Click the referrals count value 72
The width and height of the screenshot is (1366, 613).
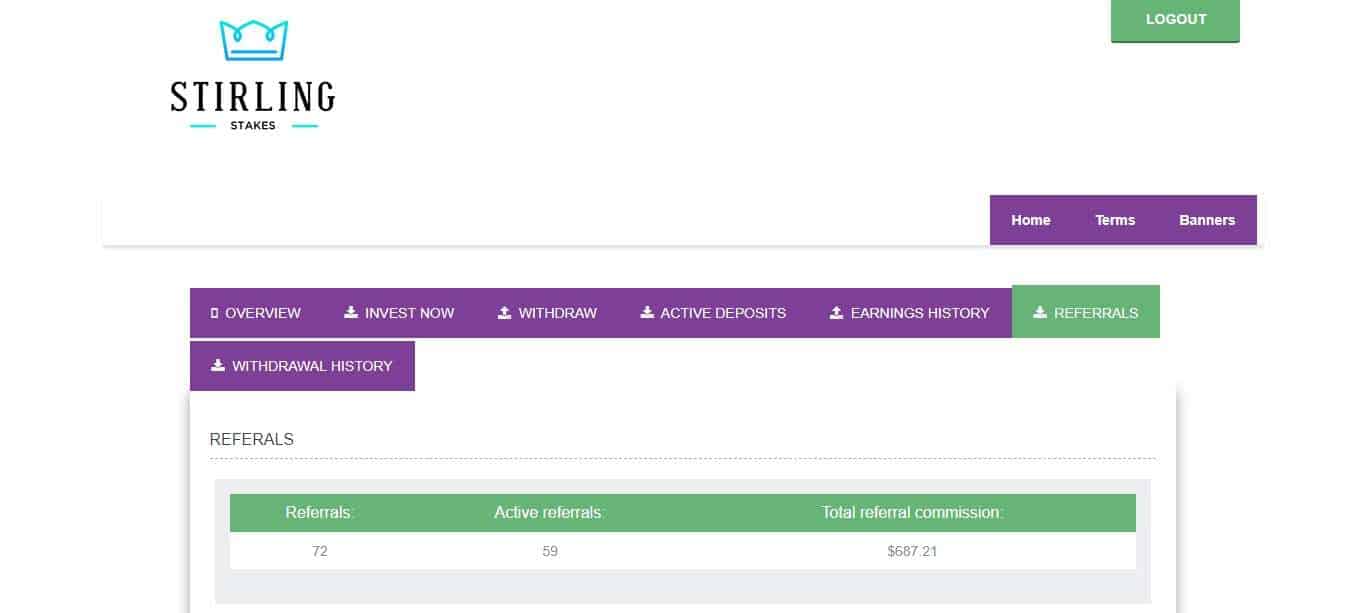[x=320, y=551]
